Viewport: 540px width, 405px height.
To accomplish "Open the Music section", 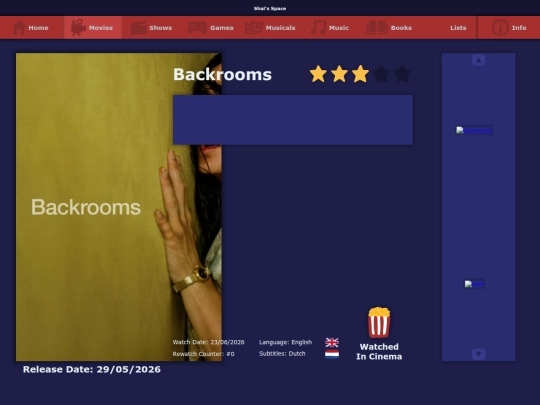I will tap(330, 28).
